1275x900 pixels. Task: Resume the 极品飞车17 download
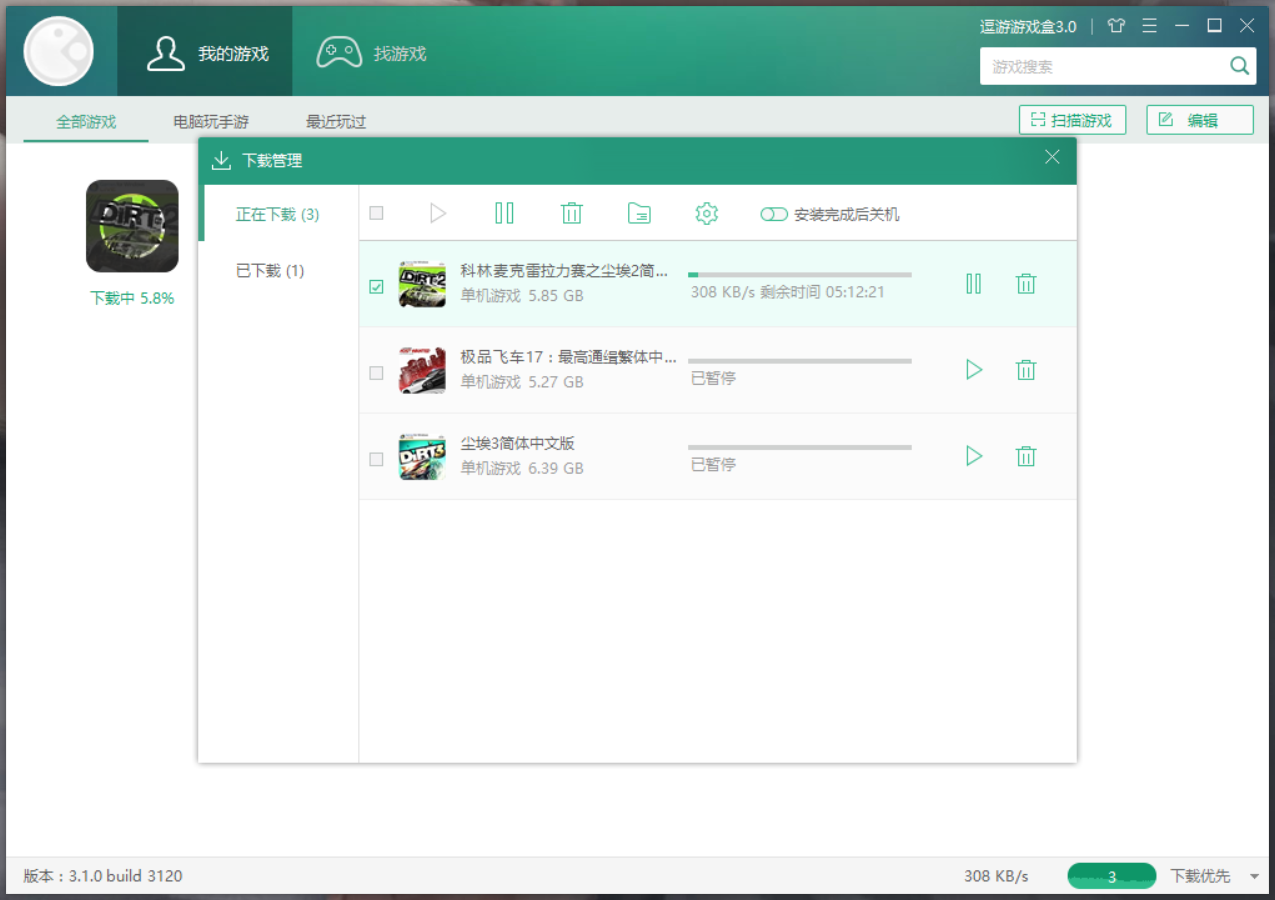click(x=973, y=370)
